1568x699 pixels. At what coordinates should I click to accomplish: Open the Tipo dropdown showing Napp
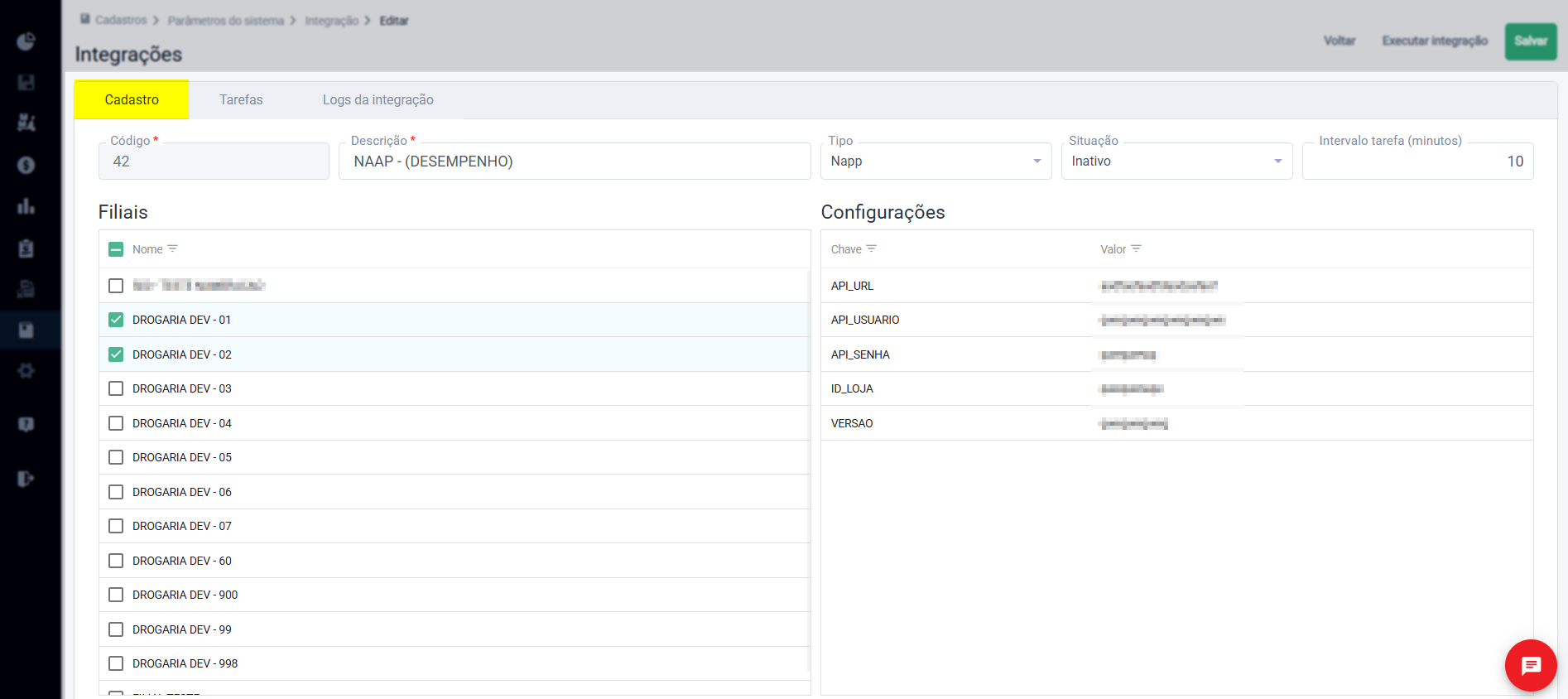click(936, 161)
